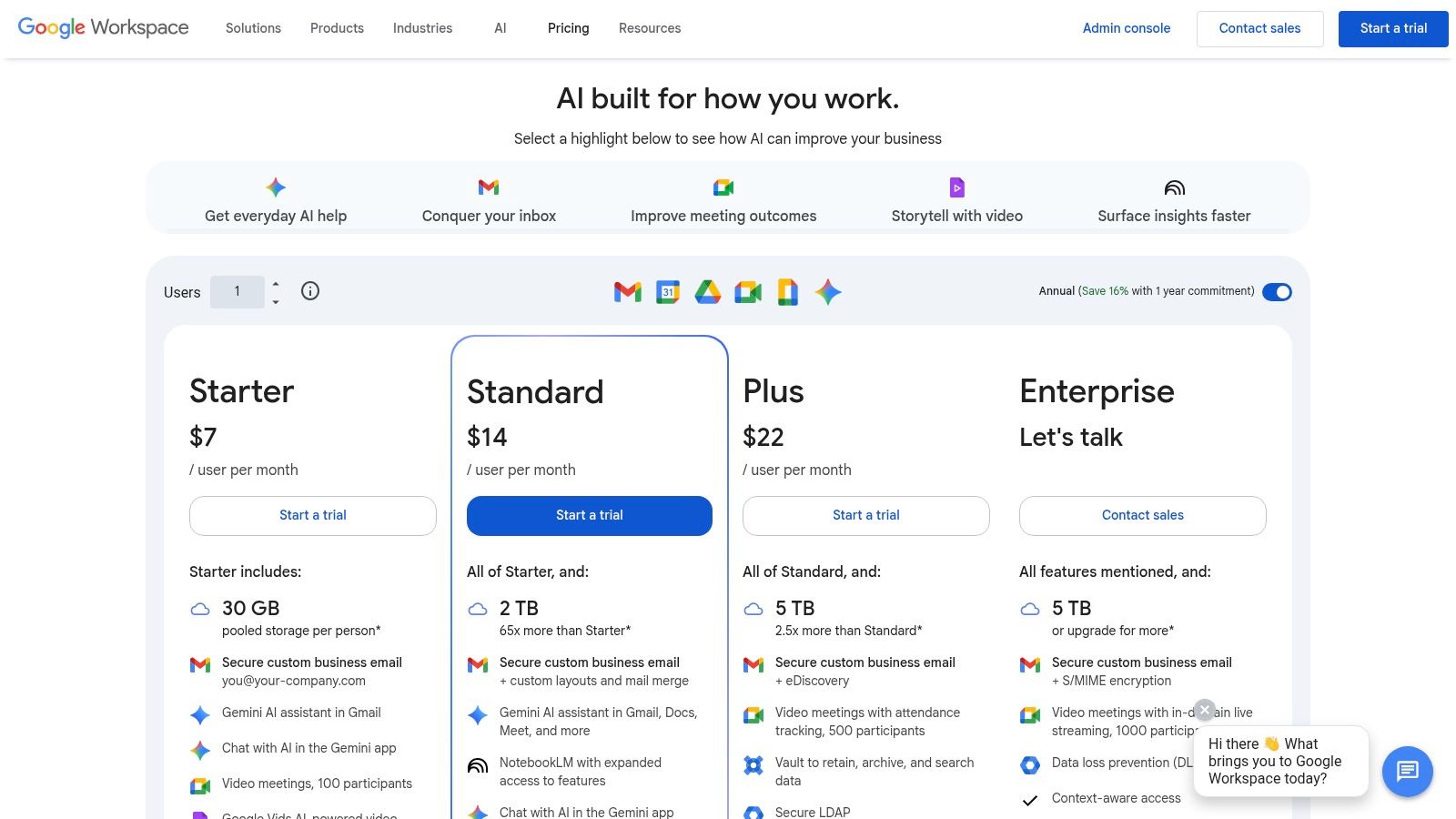Click the Admin console link
The height and width of the screenshot is (819, 1456).
tap(1127, 28)
